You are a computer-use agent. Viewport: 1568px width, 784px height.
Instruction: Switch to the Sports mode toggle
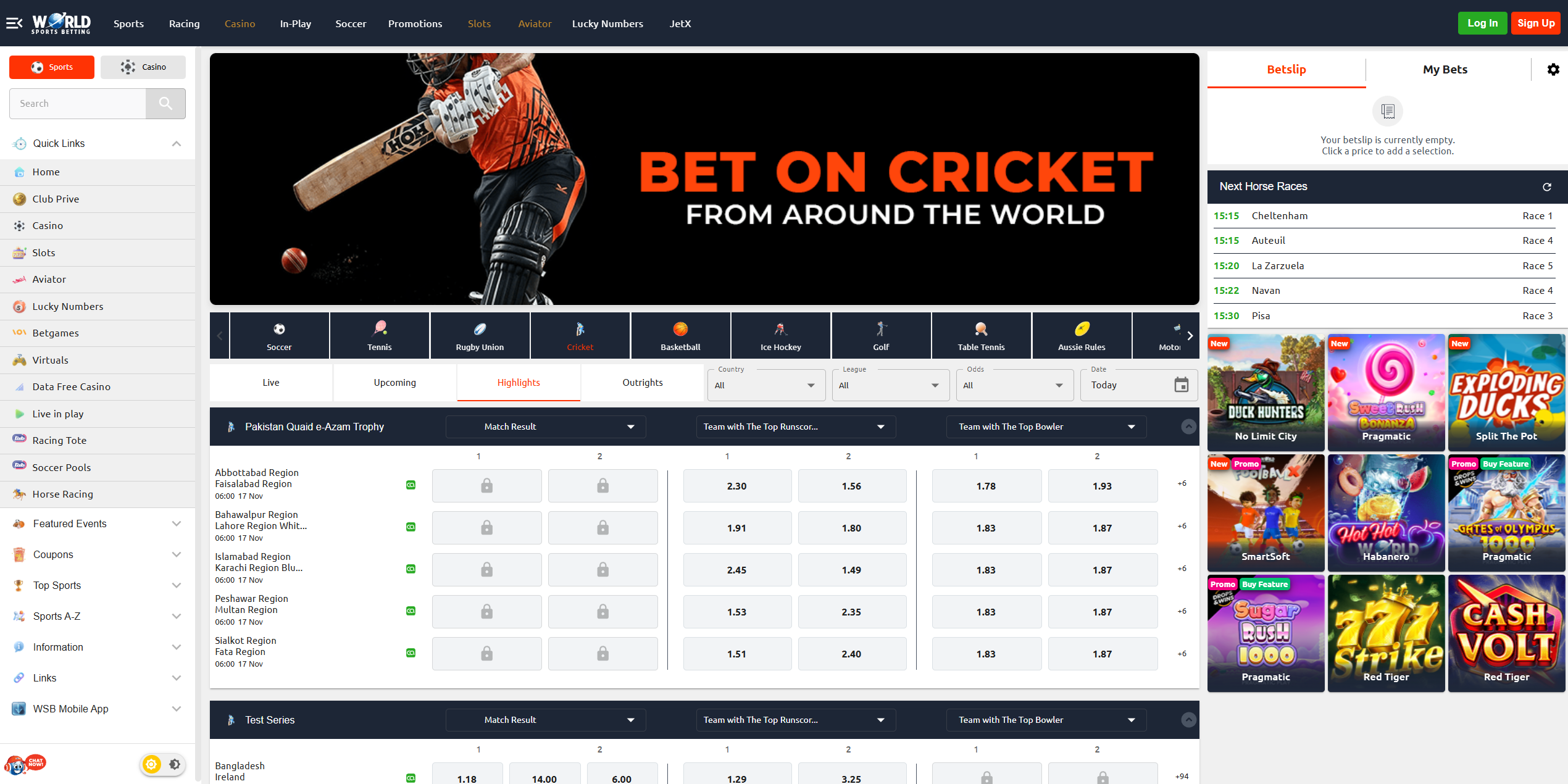(x=51, y=67)
